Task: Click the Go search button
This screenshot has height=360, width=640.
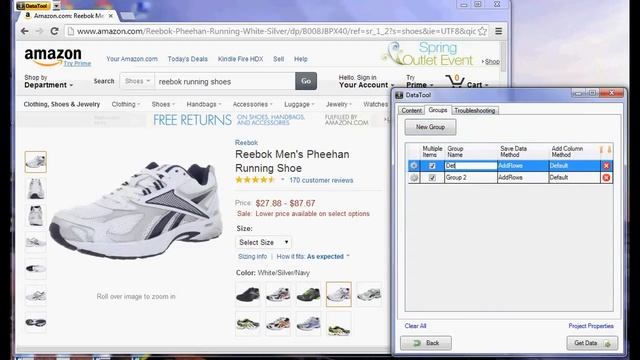Action: [x=306, y=81]
